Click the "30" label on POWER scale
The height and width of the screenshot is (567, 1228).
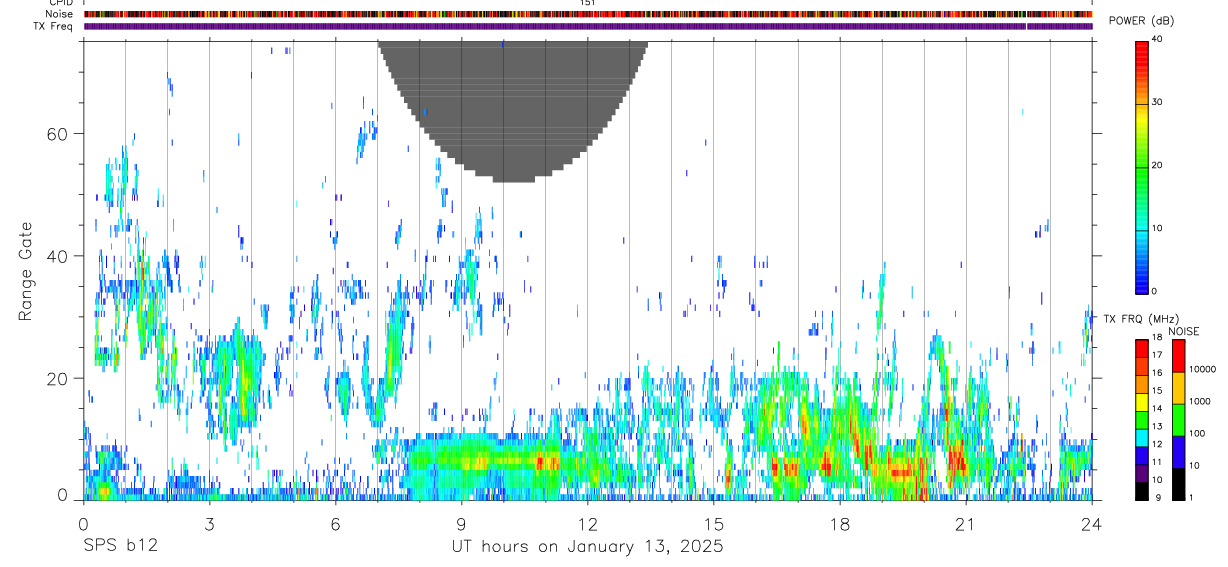pyautogui.click(x=1159, y=102)
